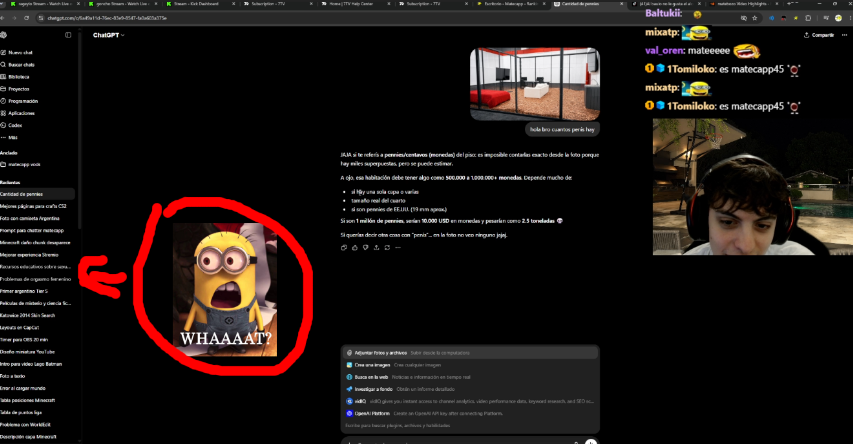Click the uploaded coin room image thumbnail
Viewport: 853px width, 444px height.
tap(535, 84)
